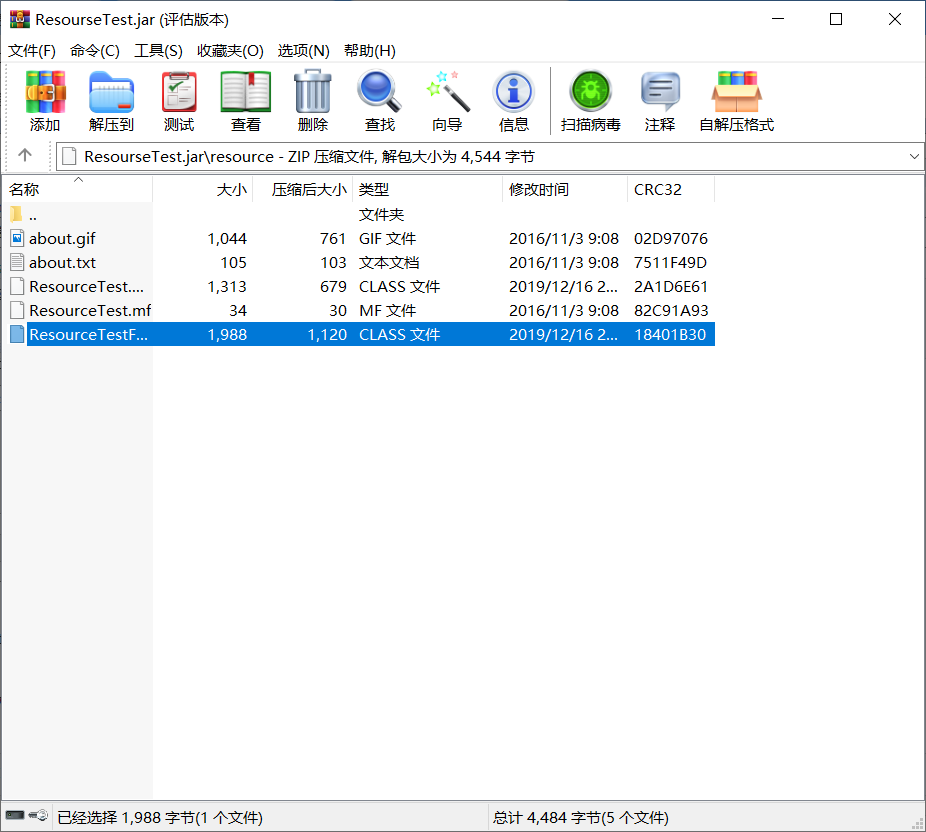Select the 解压到 (Extract To) icon

pos(111,99)
